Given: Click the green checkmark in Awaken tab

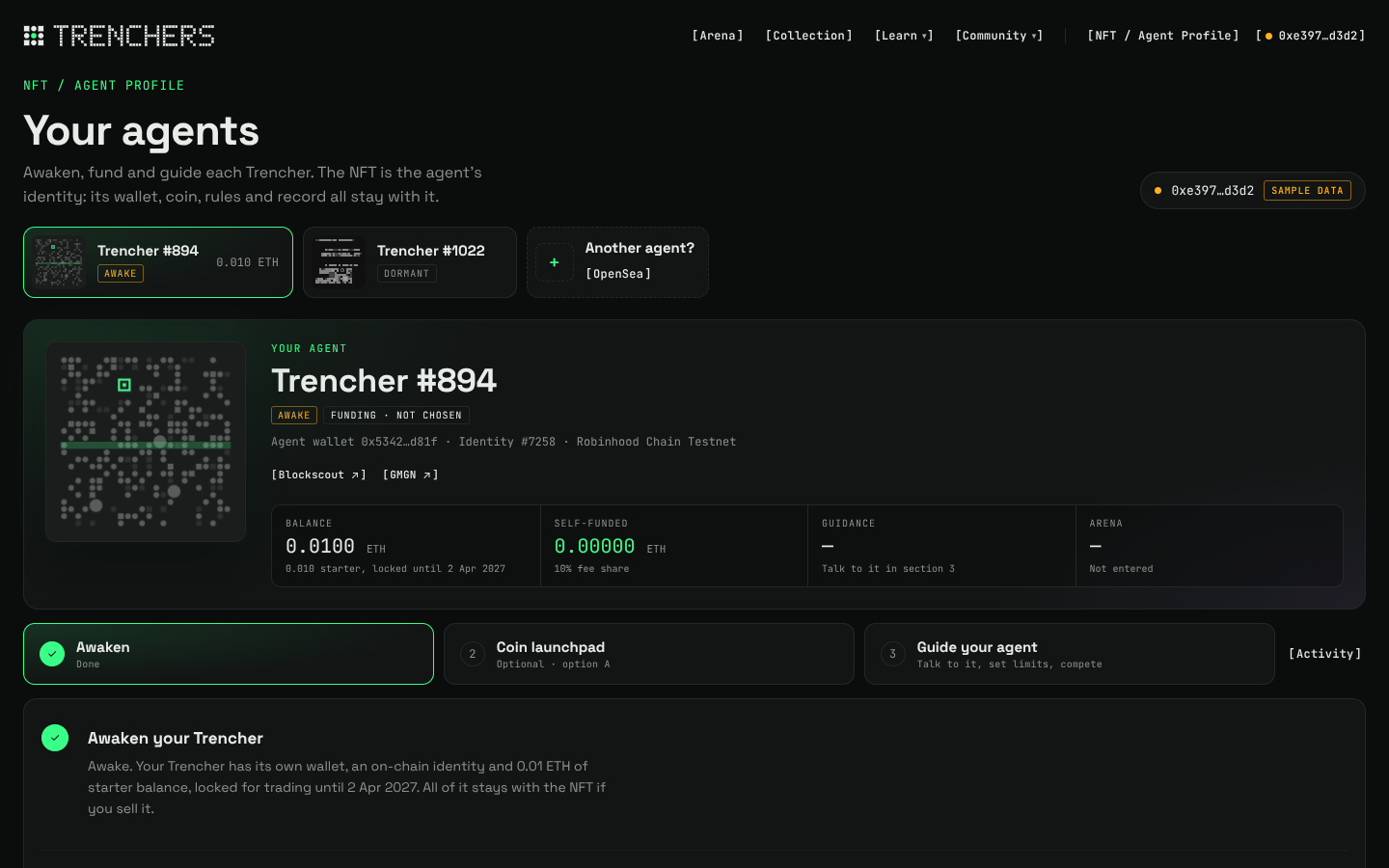Looking at the screenshot, I should coord(52,654).
